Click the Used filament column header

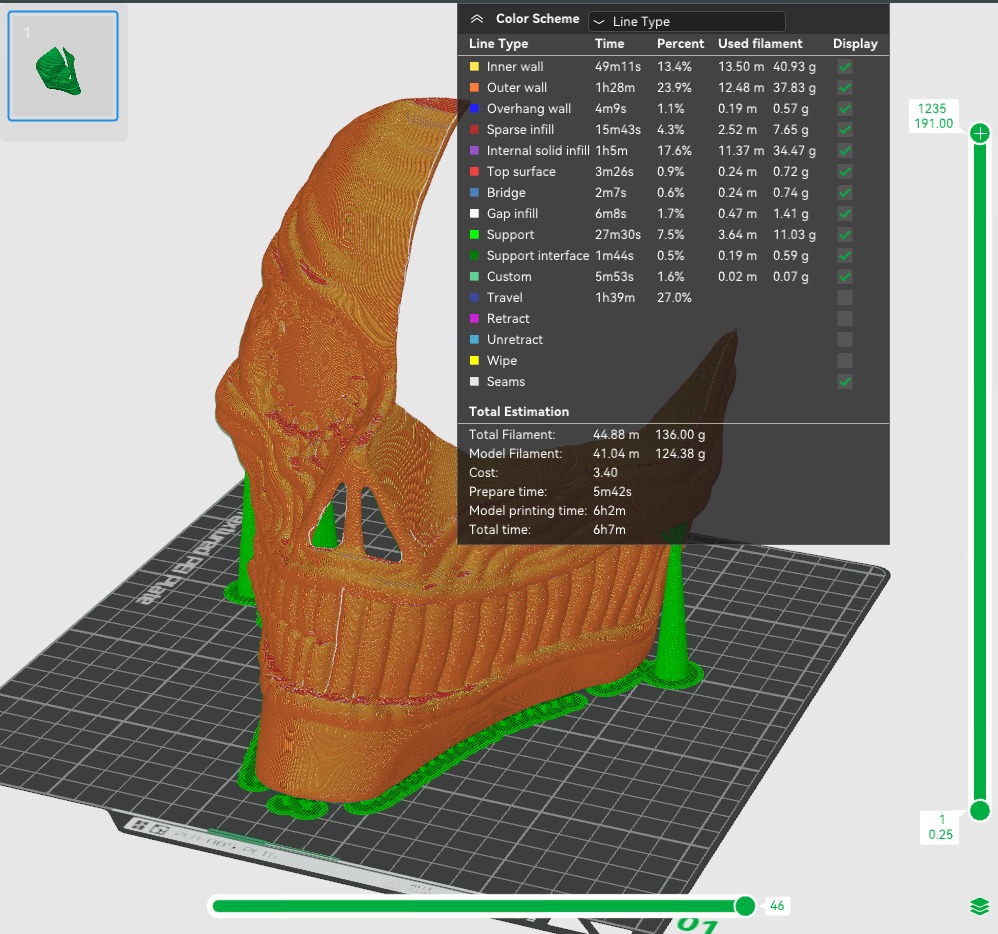(x=760, y=43)
